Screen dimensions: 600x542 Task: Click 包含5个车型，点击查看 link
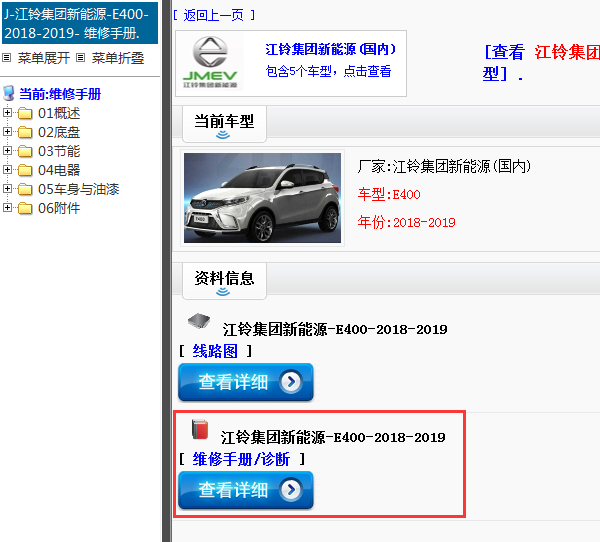[328, 71]
